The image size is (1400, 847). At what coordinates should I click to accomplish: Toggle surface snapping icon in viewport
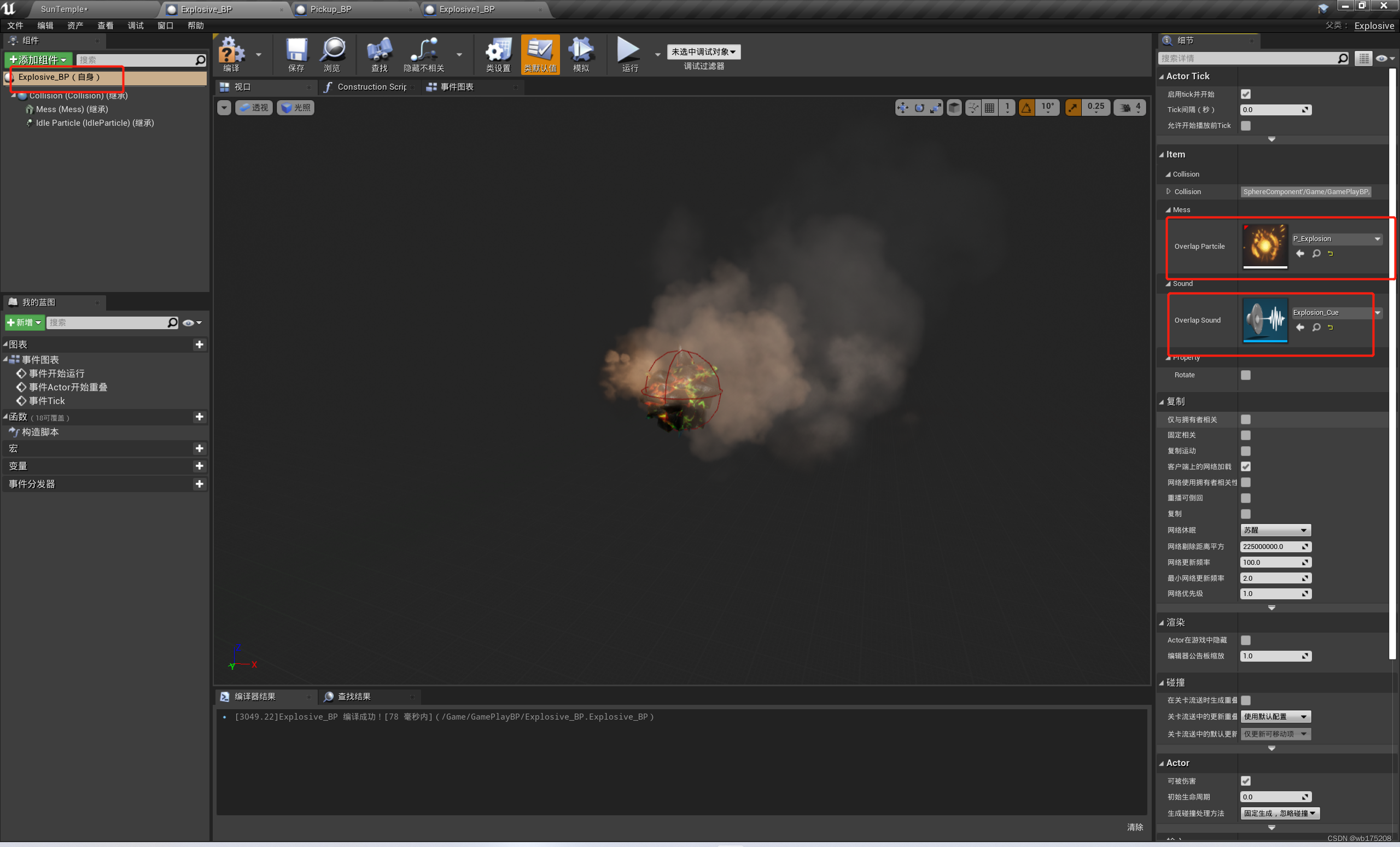pos(973,107)
